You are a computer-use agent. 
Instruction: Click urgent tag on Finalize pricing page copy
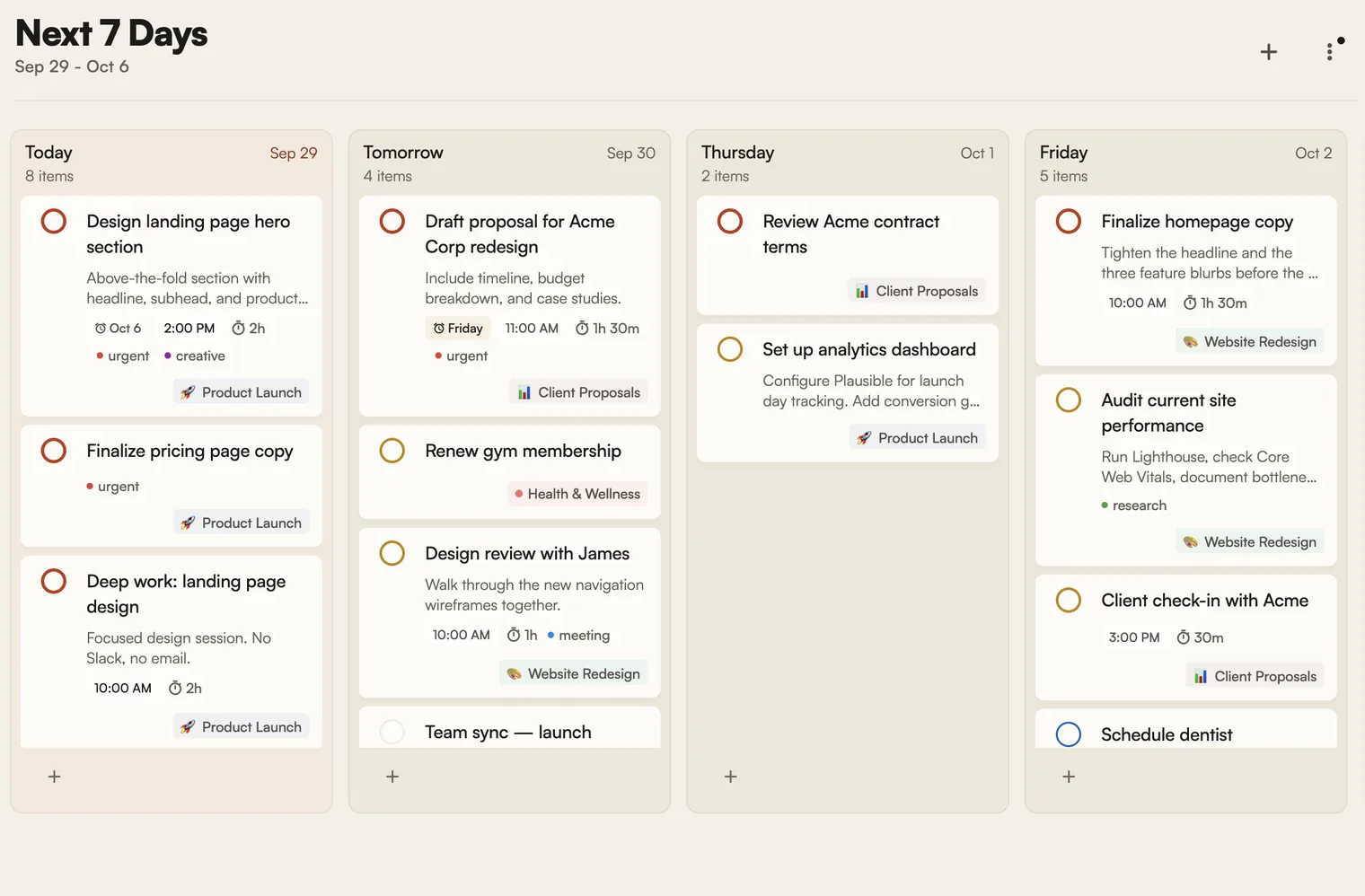[113, 487]
